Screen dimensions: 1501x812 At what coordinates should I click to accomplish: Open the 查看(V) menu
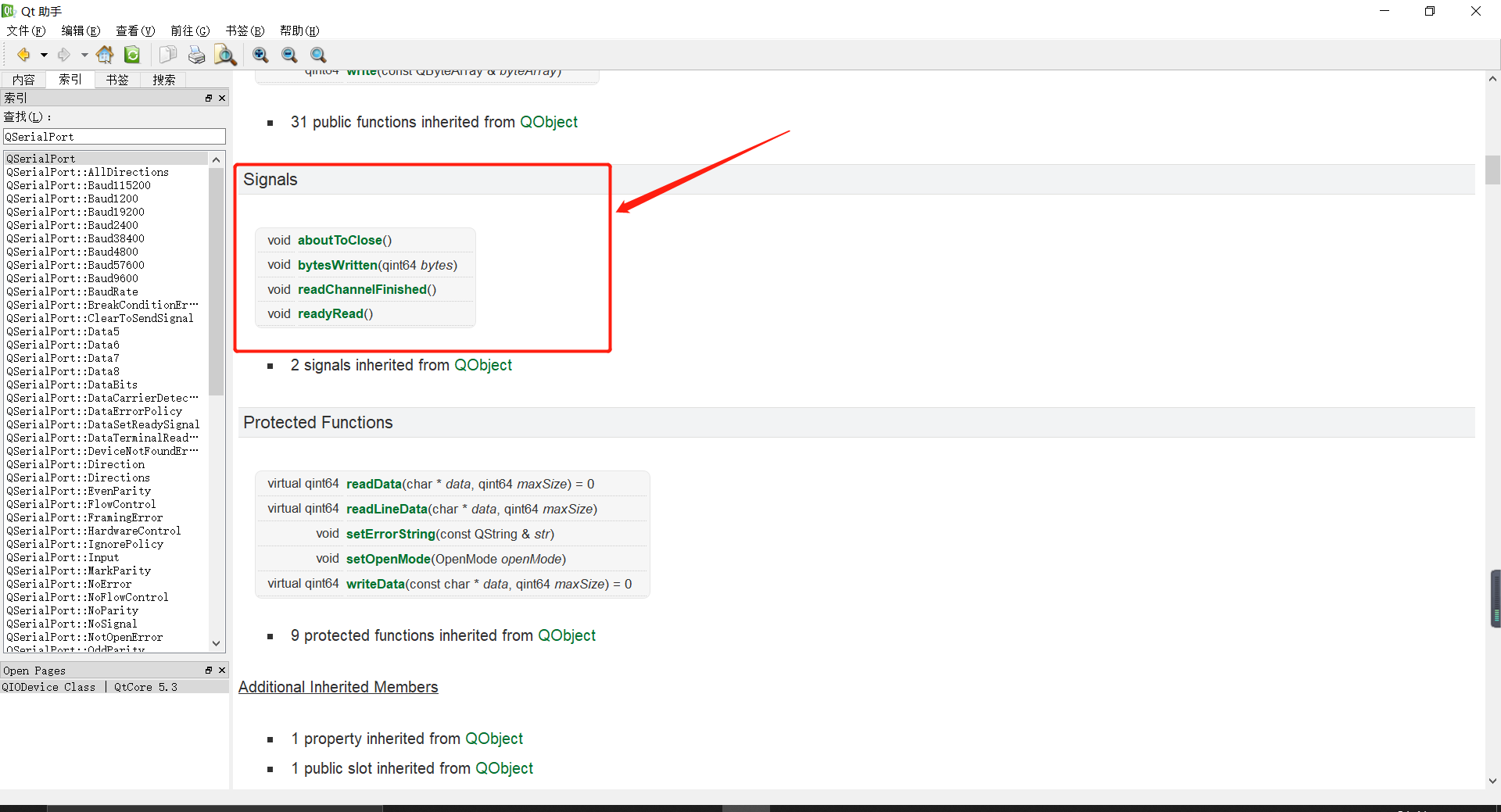pos(136,30)
